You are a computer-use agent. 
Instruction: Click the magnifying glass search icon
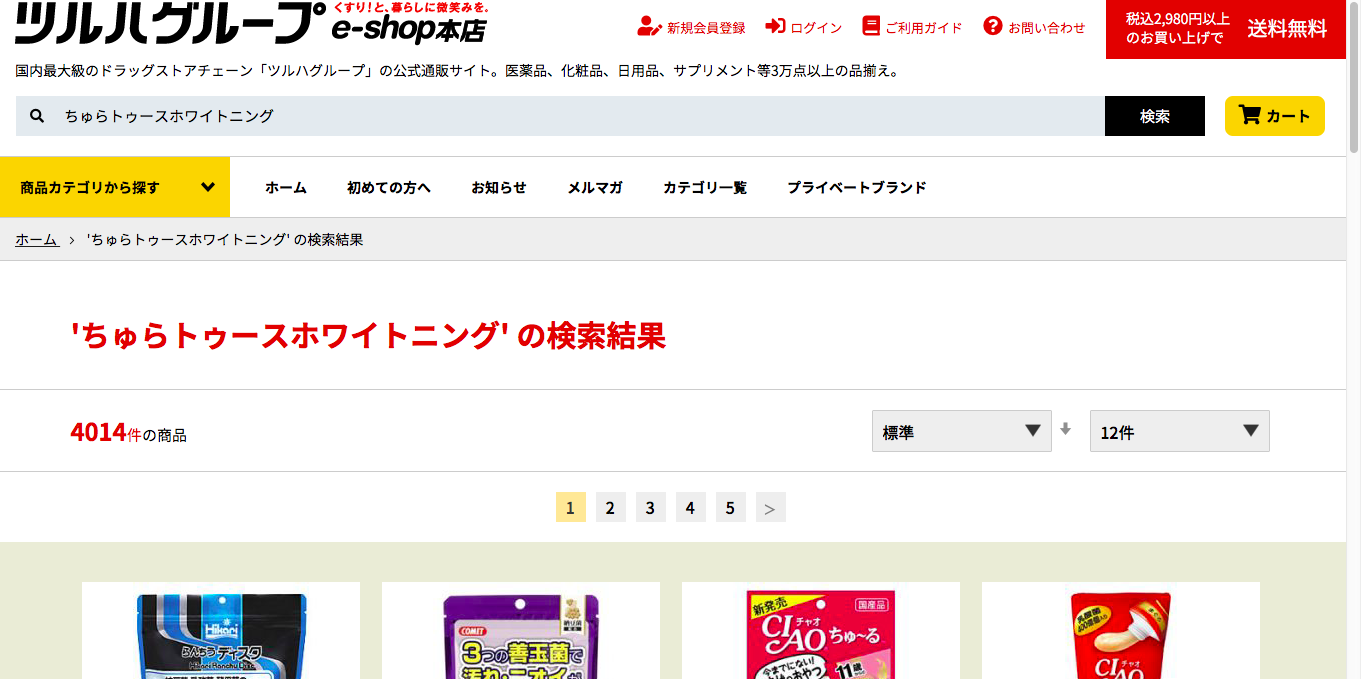(x=37, y=116)
